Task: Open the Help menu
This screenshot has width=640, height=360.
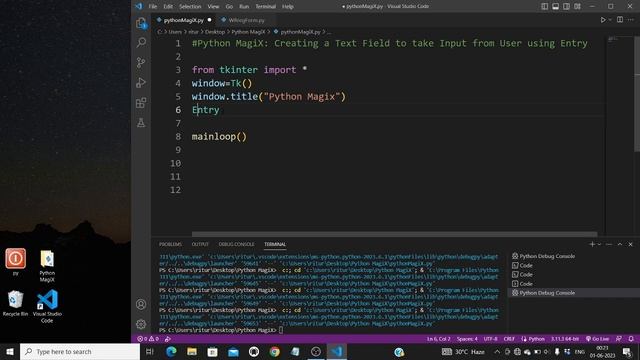Action: point(287,6)
